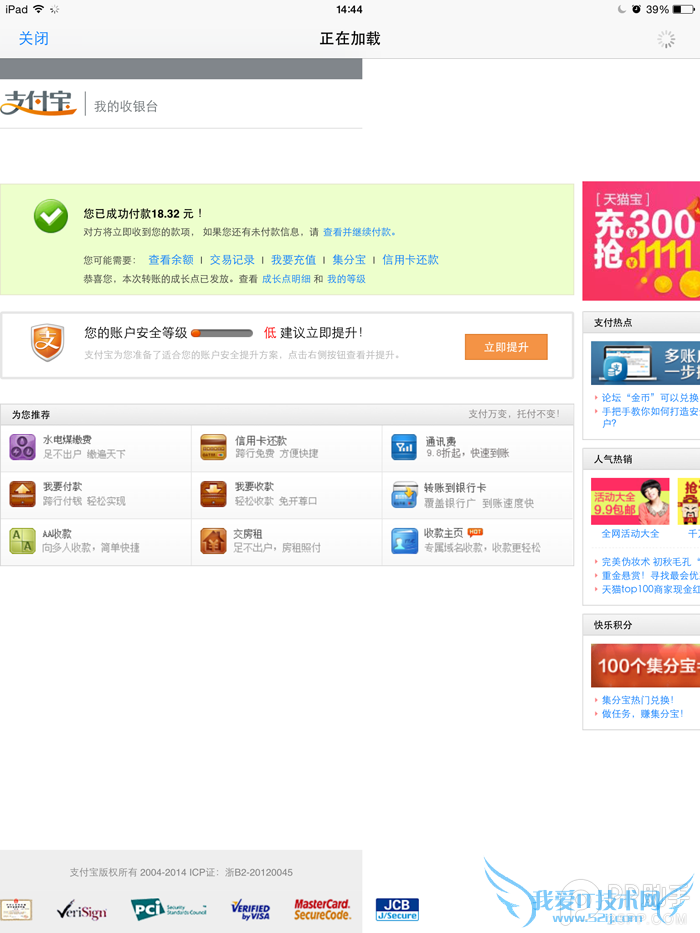The width and height of the screenshot is (700, 933).
Task: Open the 通讯费 text entry
Action: pyautogui.click(x=440, y=441)
